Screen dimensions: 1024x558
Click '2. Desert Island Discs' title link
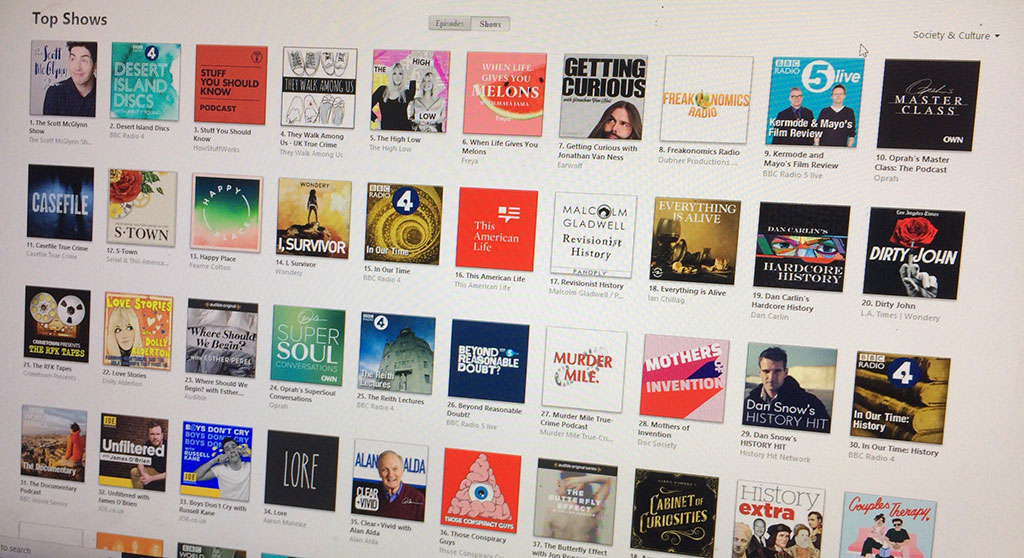point(140,127)
